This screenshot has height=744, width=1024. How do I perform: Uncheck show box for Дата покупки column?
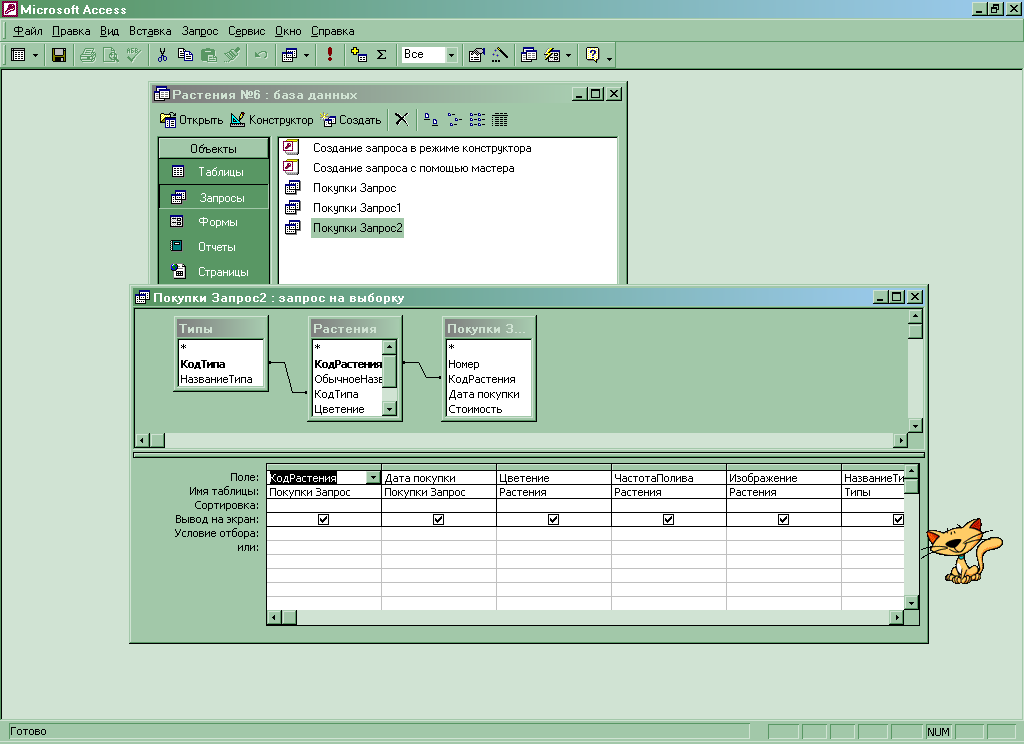(438, 519)
